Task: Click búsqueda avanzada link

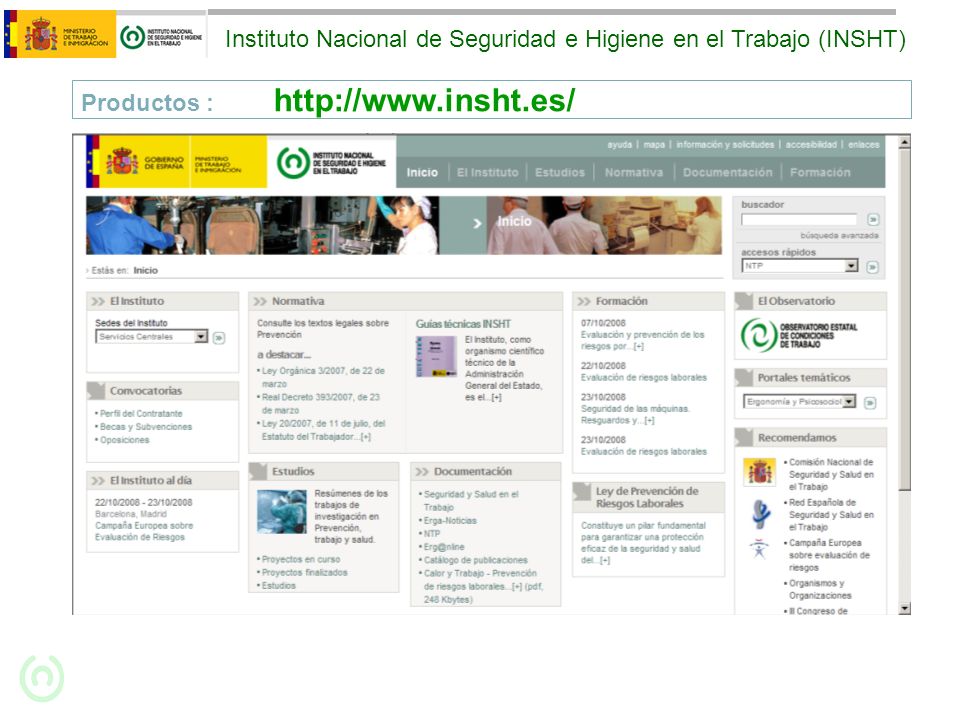Action: click(x=839, y=236)
